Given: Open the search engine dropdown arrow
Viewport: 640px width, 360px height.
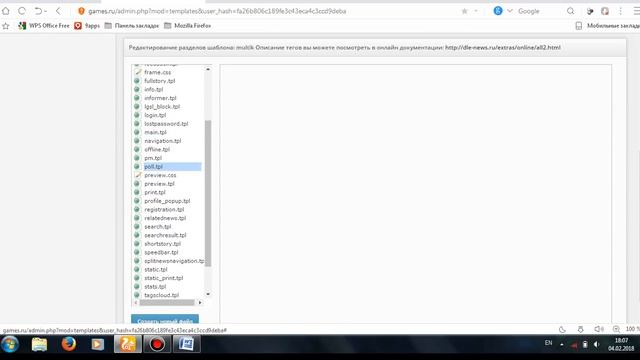Looking at the screenshot, I should pos(510,11).
